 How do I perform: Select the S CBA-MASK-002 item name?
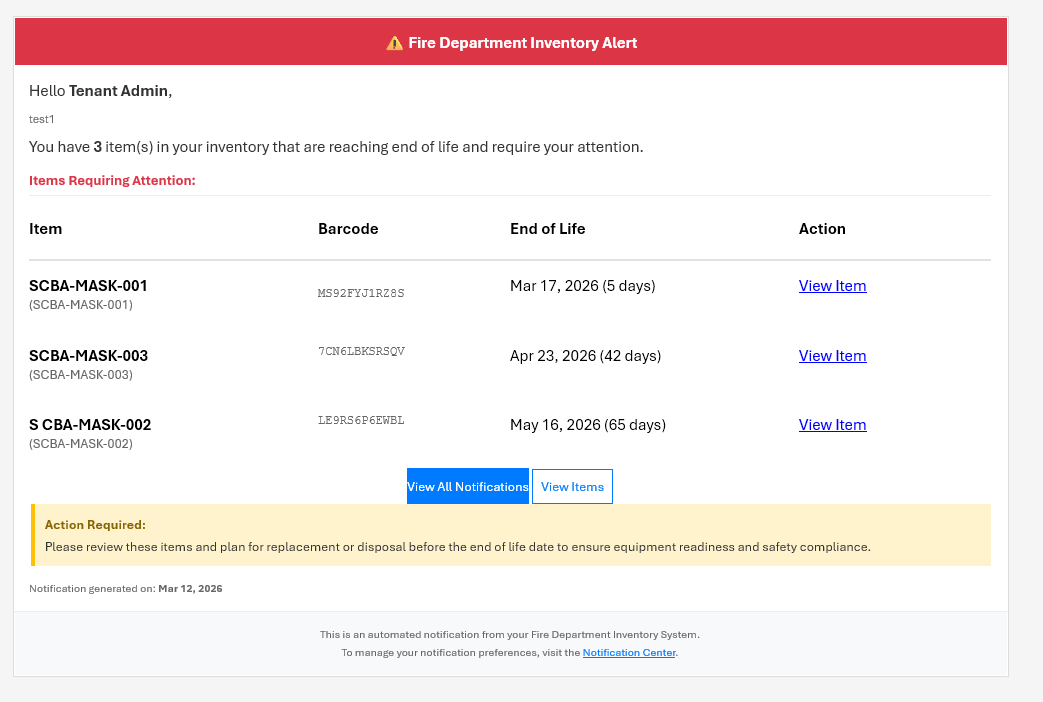click(90, 424)
